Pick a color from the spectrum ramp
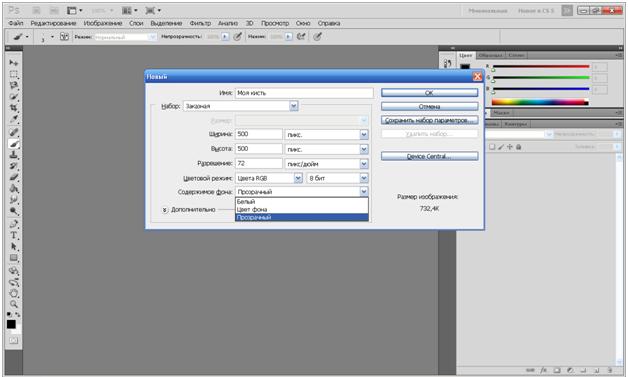The height and width of the screenshot is (377, 628). [540, 102]
